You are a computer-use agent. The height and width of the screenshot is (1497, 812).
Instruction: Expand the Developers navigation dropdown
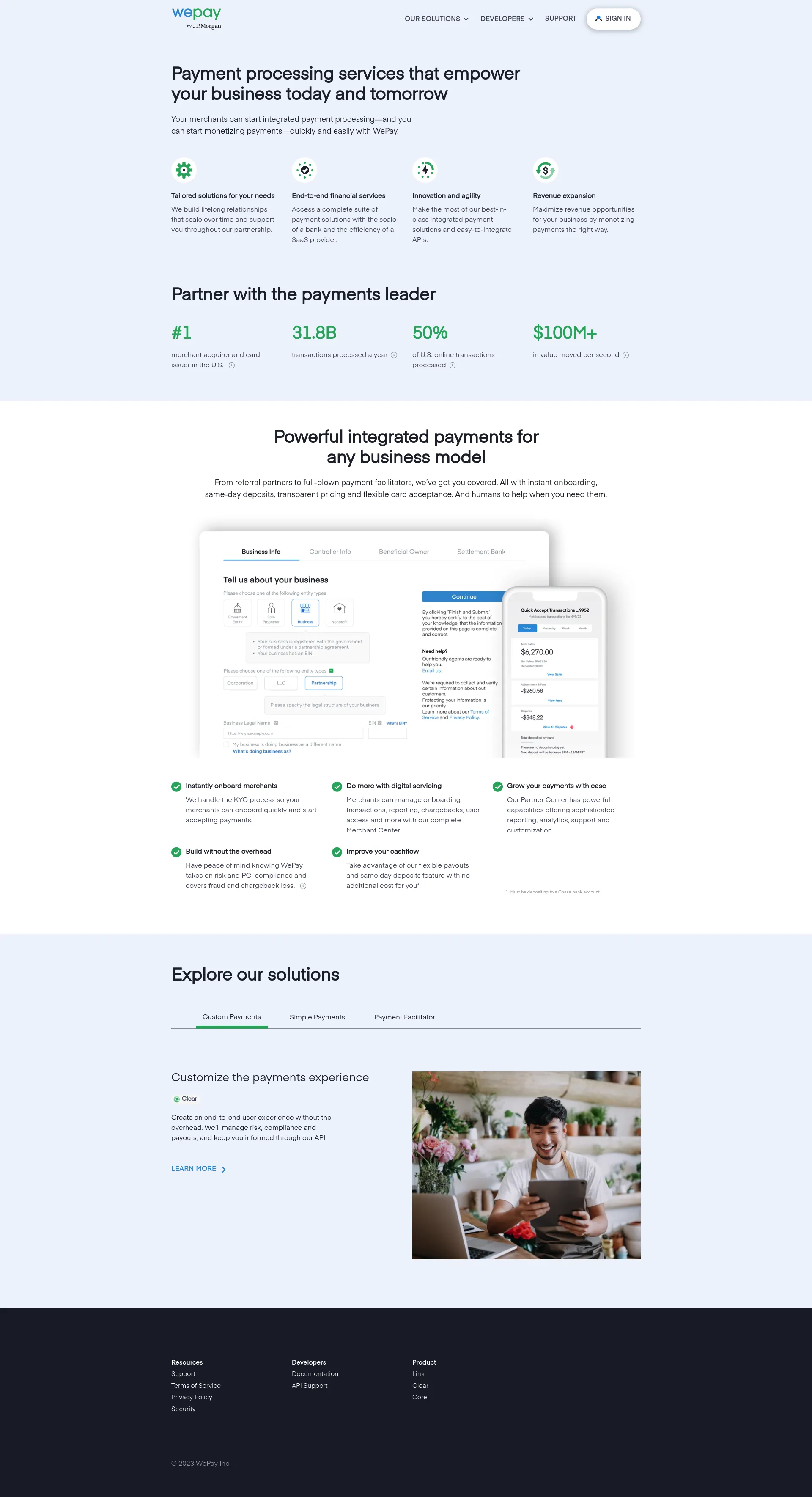505,18
